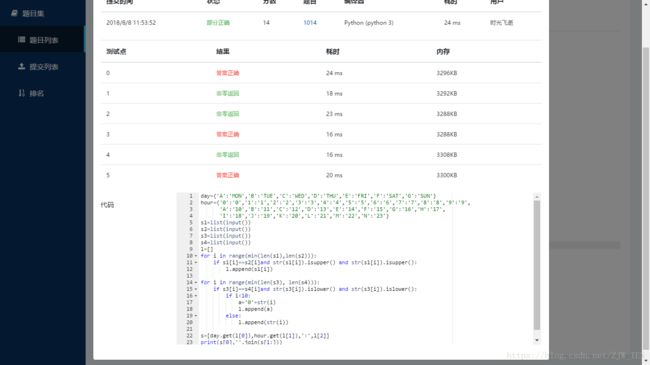Click the result column header
The height and width of the screenshot is (365, 650).
[223, 51]
